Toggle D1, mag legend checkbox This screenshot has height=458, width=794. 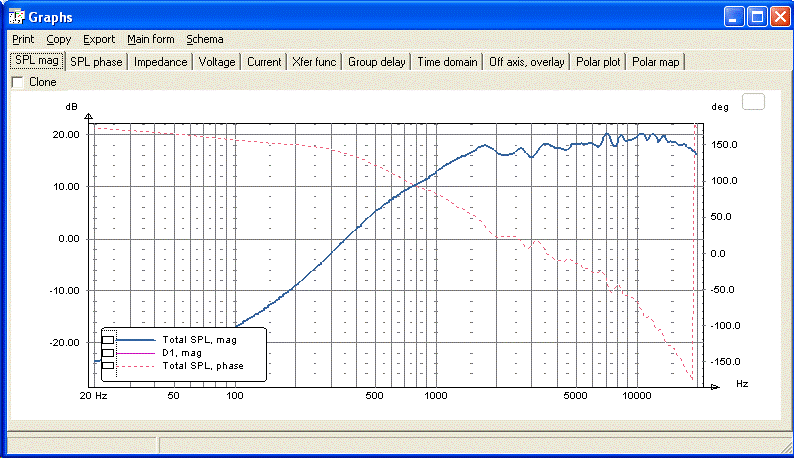[x=108, y=353]
